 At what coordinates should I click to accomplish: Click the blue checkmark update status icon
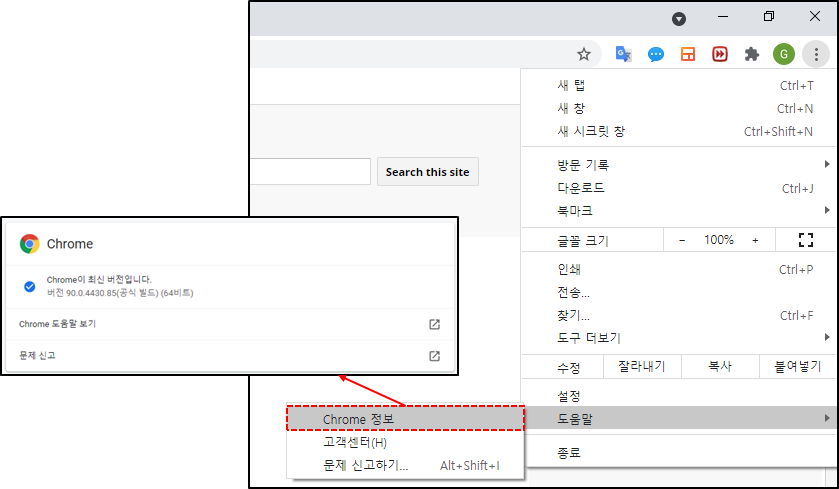pyautogui.click(x=29, y=287)
